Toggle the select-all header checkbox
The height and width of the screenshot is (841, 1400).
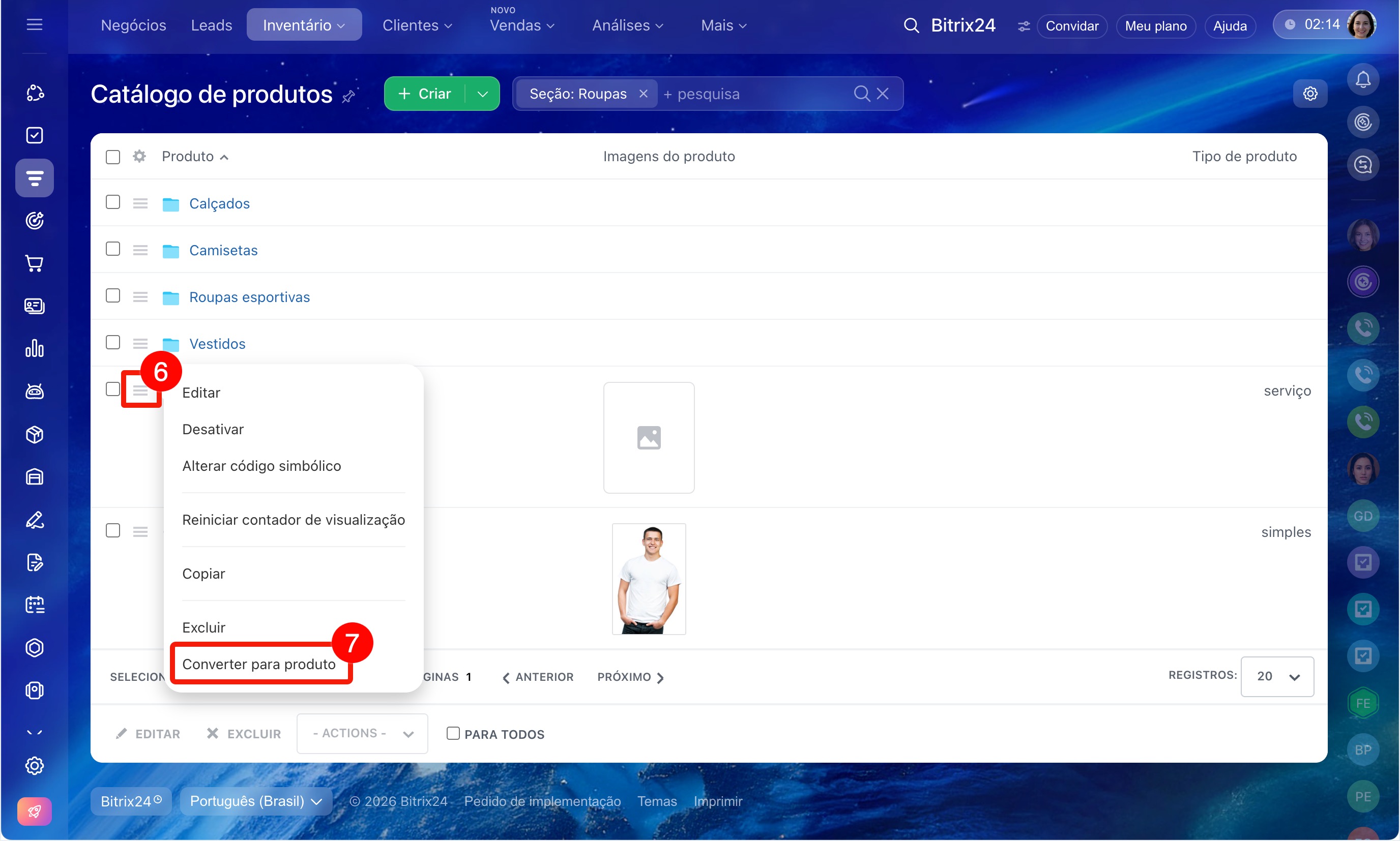pos(113,157)
